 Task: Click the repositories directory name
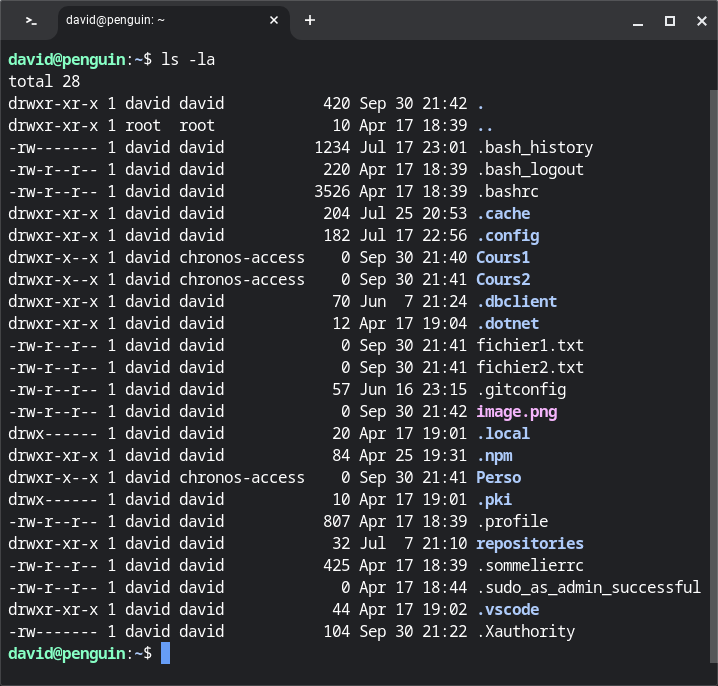point(529,543)
